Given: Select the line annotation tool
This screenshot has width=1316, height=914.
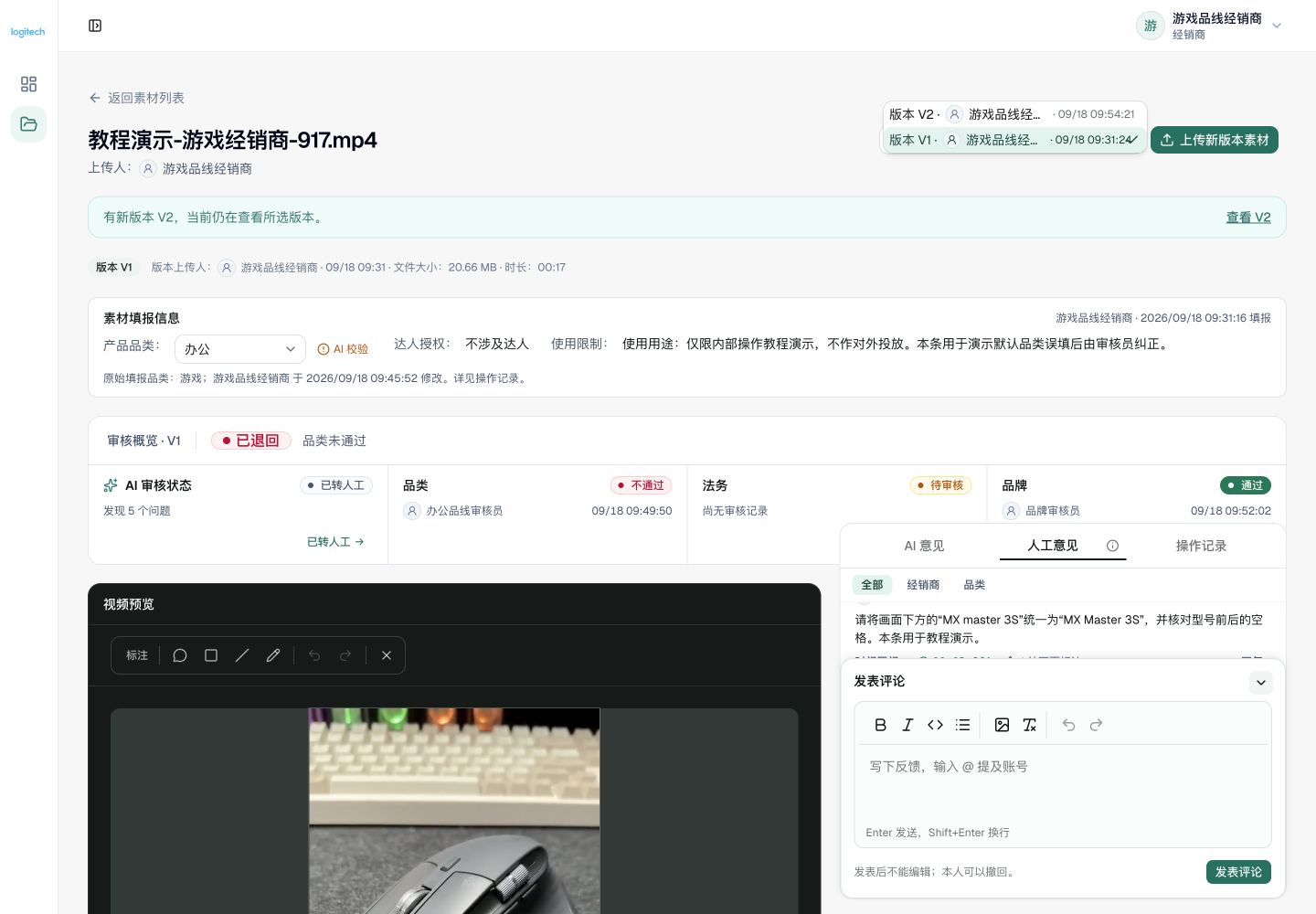Looking at the screenshot, I should [242, 655].
